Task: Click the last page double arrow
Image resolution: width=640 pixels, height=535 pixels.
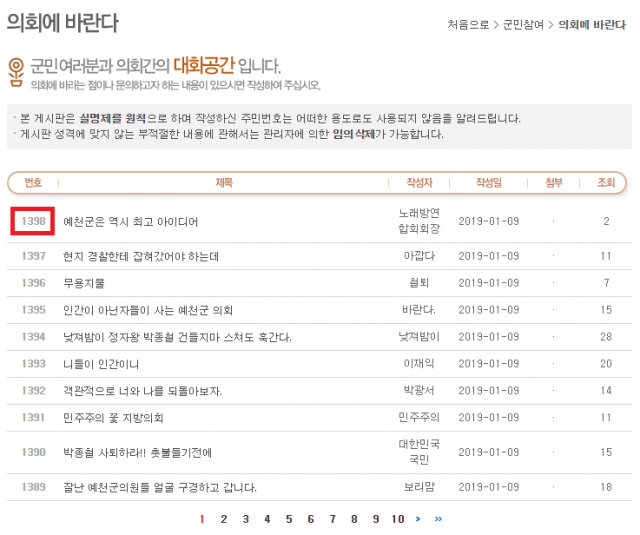Action: tap(438, 519)
